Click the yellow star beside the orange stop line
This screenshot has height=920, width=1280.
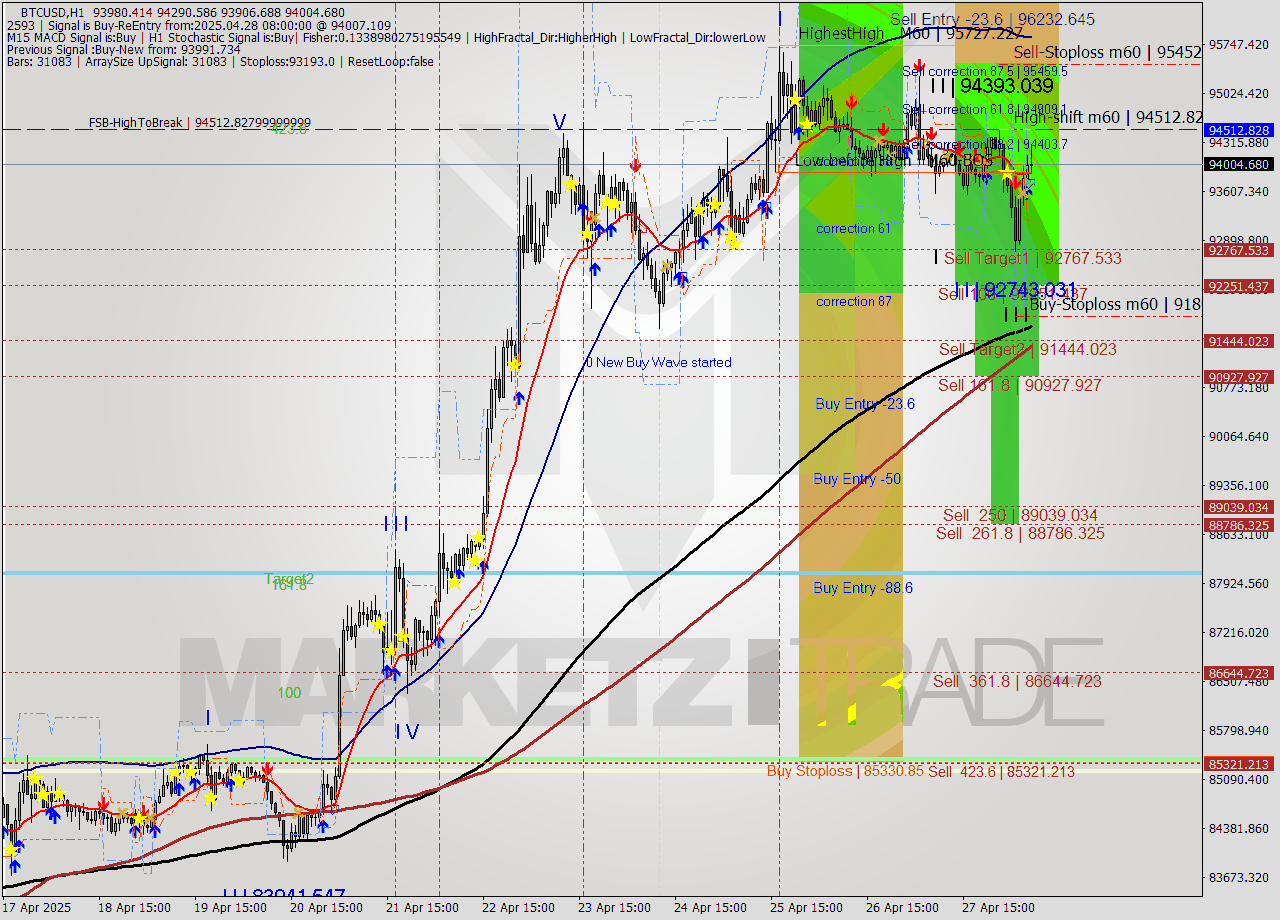[x=1005, y=172]
